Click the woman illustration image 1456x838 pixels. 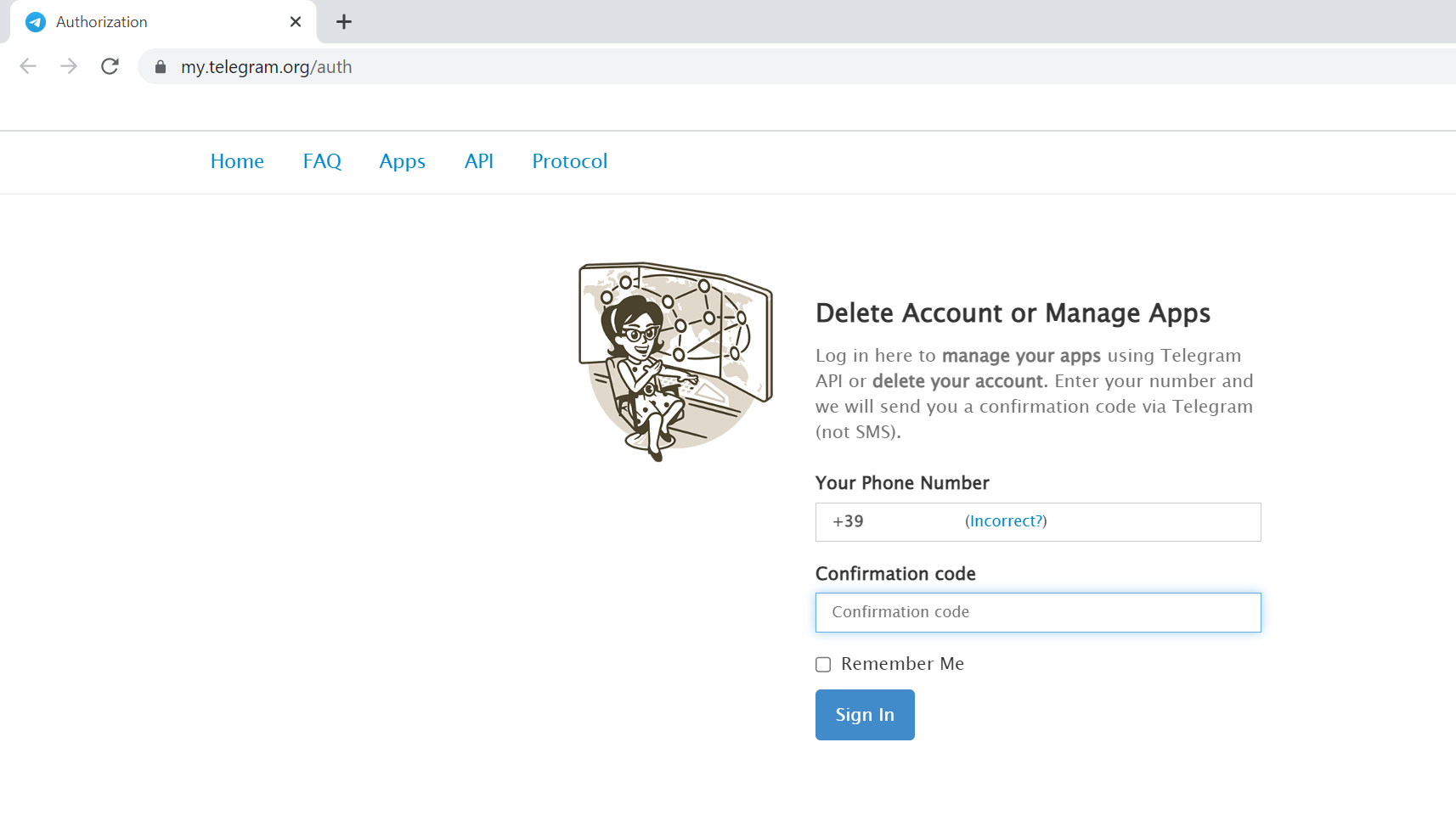coord(674,360)
